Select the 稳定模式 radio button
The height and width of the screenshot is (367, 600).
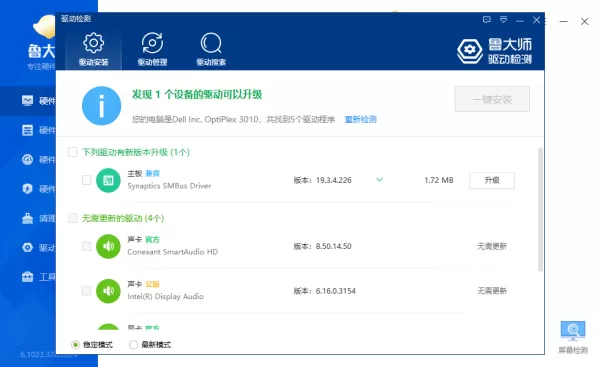click(x=75, y=345)
